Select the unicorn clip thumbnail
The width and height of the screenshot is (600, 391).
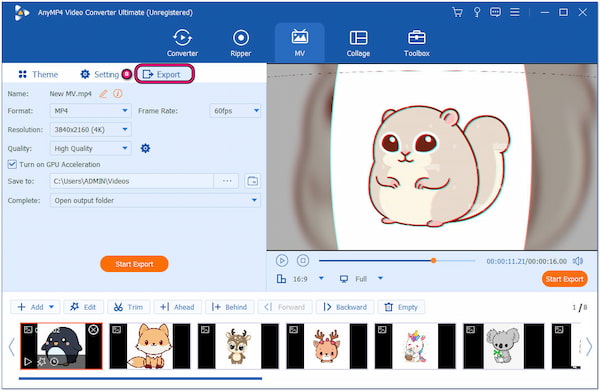point(415,346)
